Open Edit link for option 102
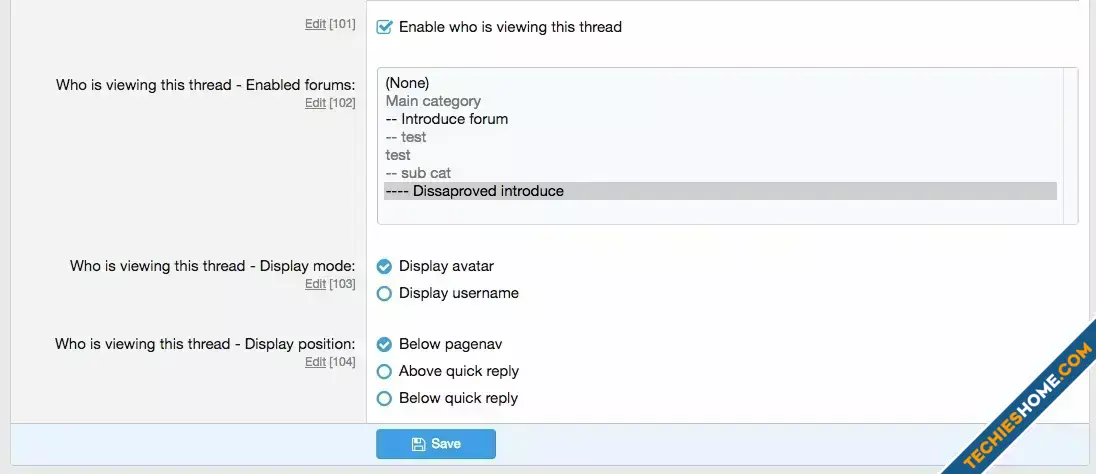 click(x=315, y=103)
